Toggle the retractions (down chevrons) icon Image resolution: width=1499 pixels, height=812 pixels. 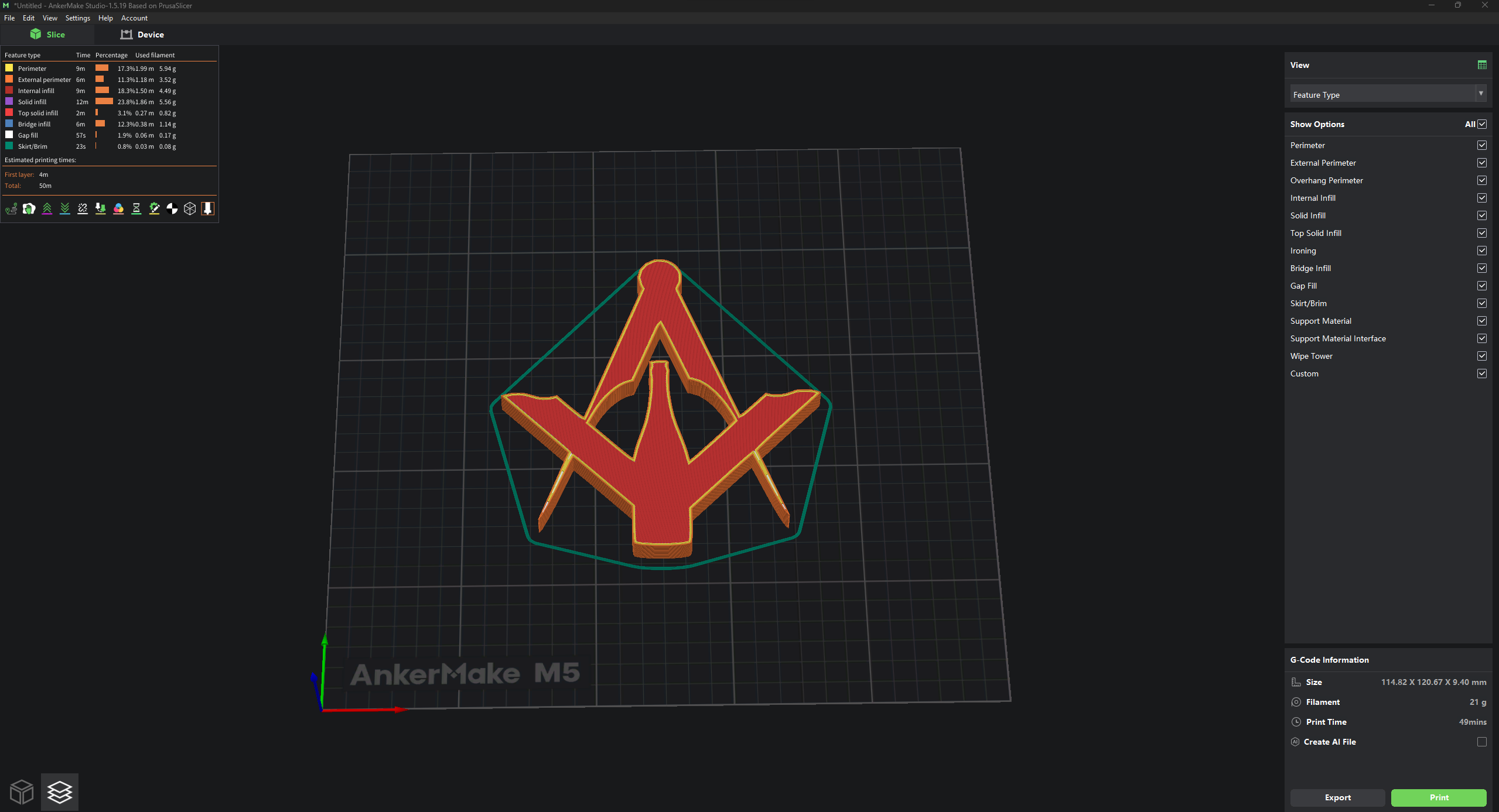click(65, 208)
